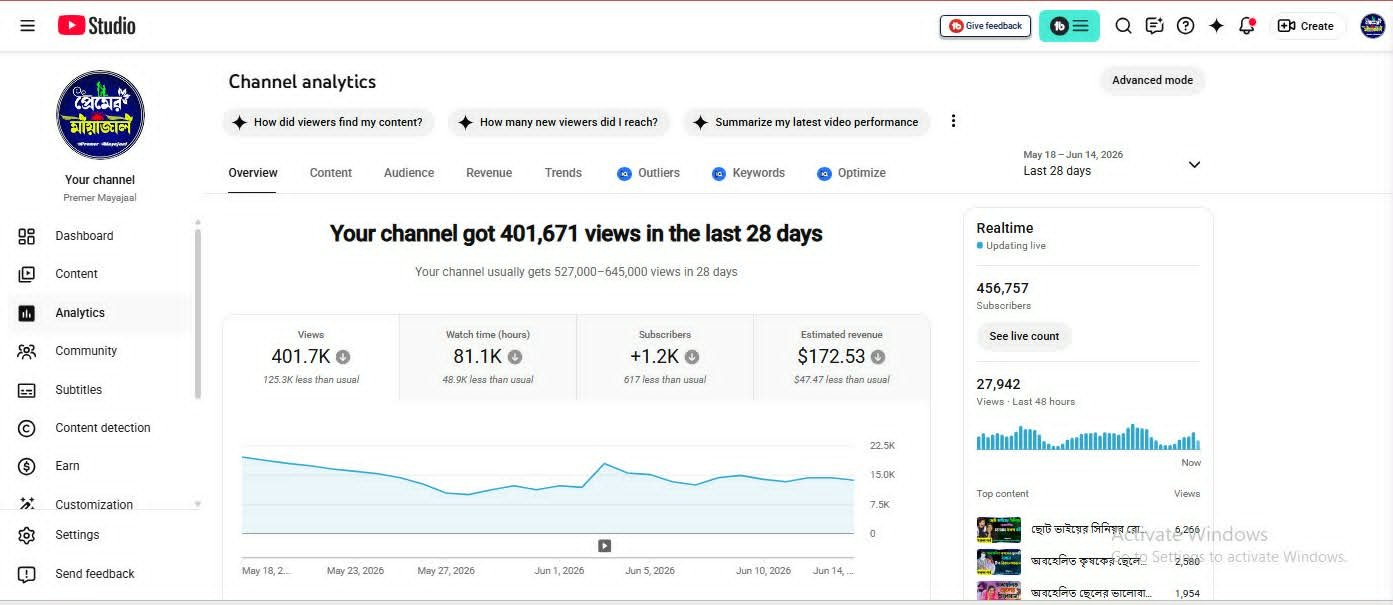Open the help question mark icon
This screenshot has height=605, width=1393.
(x=1185, y=26)
